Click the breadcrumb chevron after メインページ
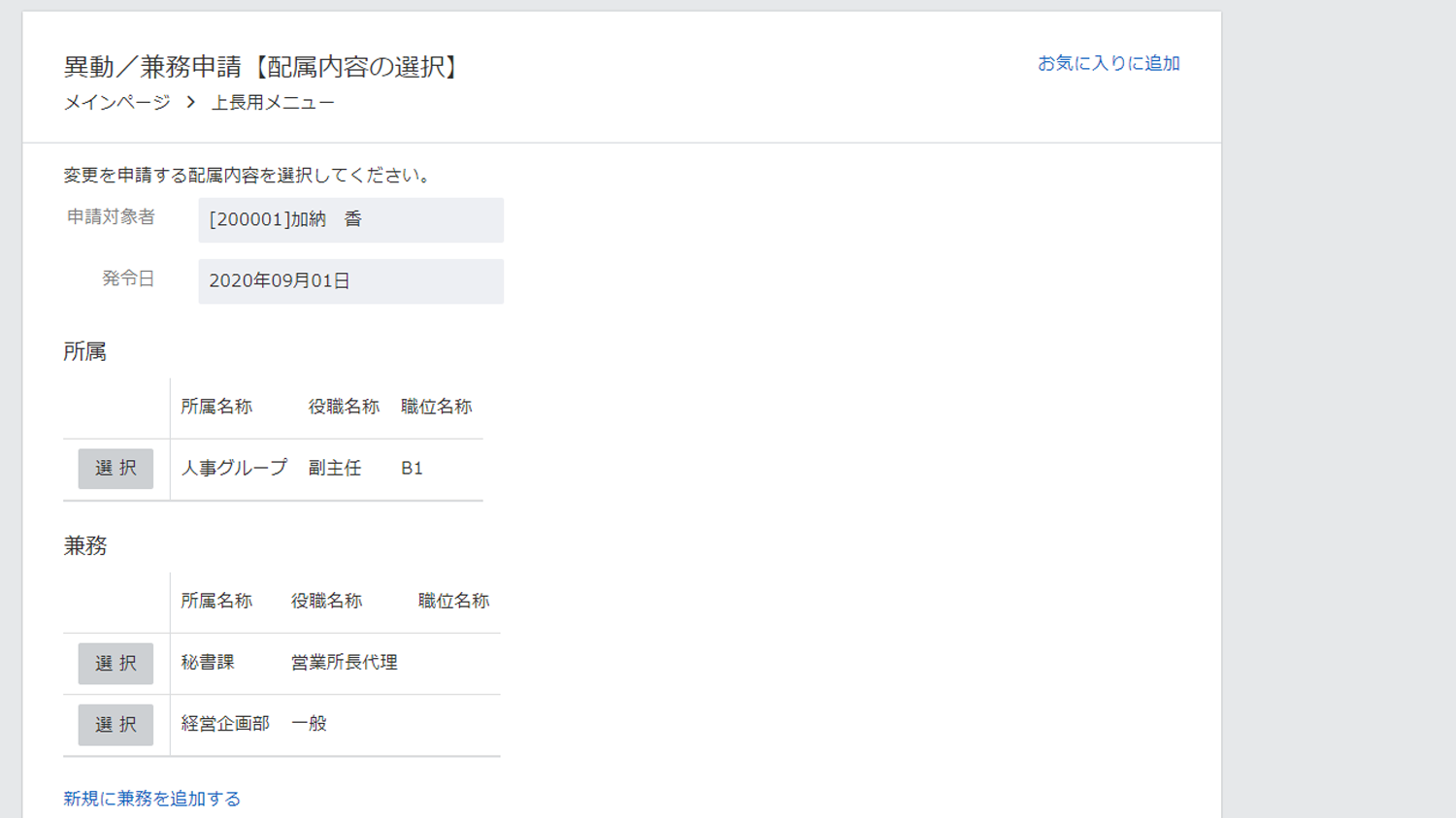This screenshot has width=1456, height=818. 191,102
